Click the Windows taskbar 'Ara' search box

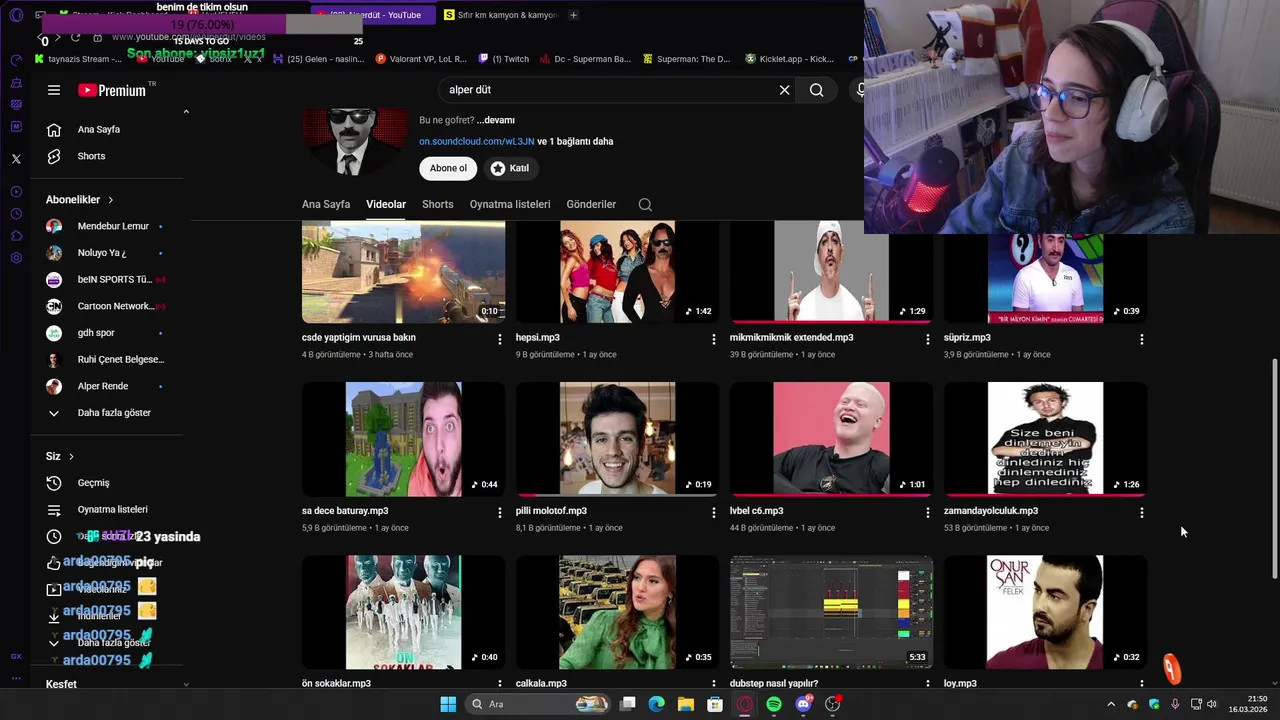[x=539, y=704]
